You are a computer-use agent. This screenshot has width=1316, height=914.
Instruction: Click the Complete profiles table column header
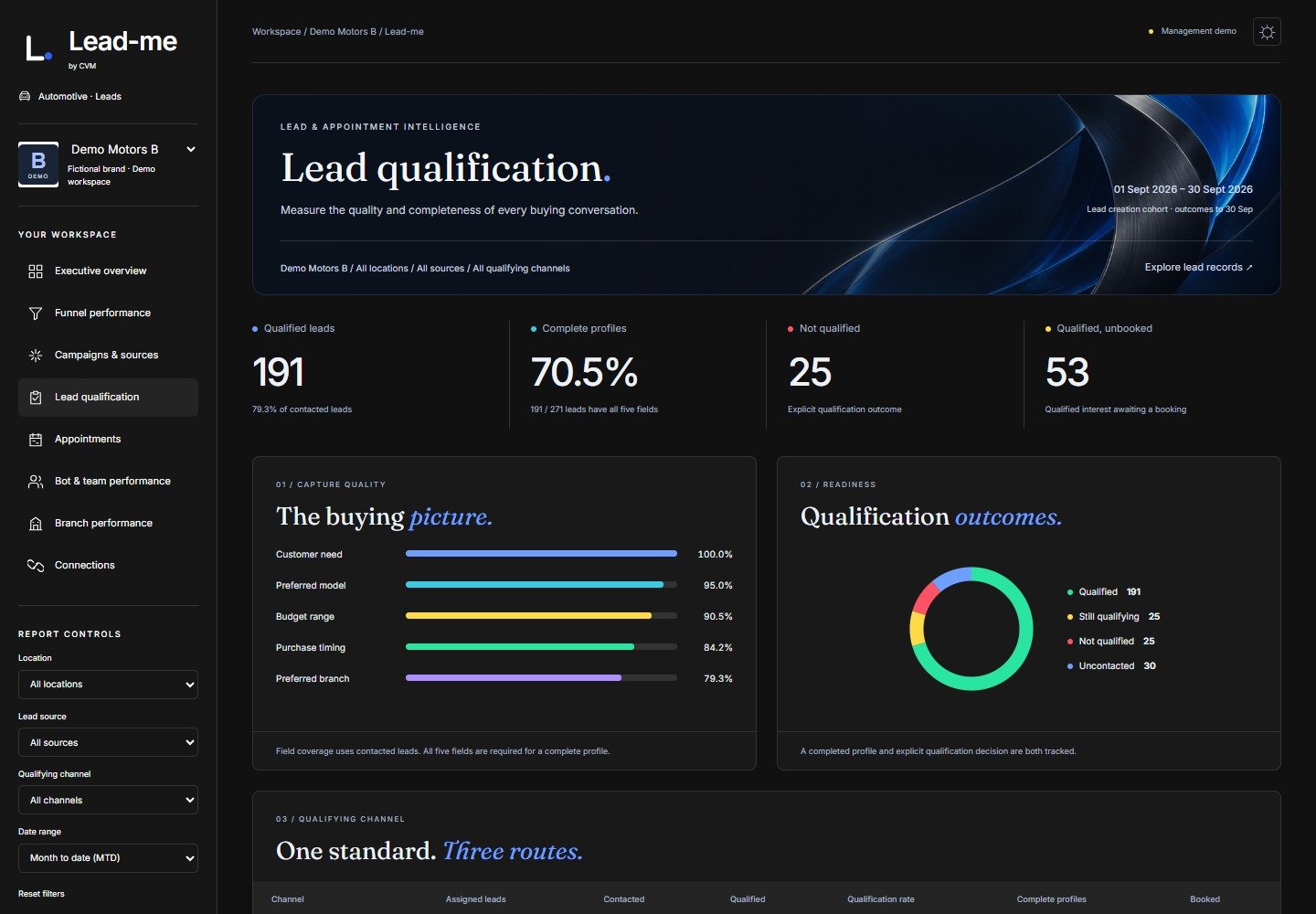[x=1052, y=899]
